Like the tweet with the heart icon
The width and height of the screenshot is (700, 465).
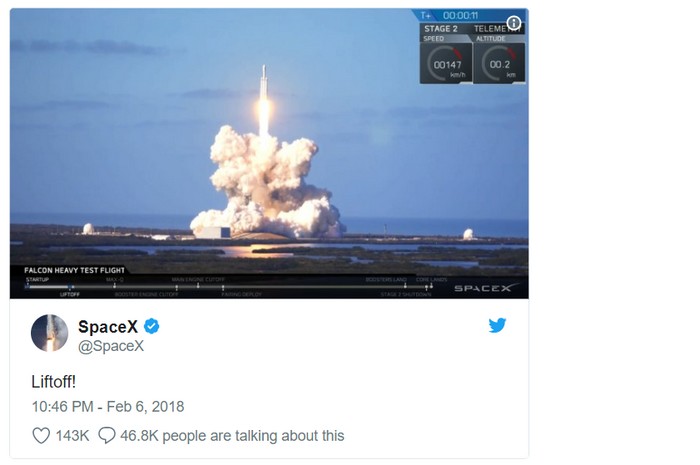(41, 436)
